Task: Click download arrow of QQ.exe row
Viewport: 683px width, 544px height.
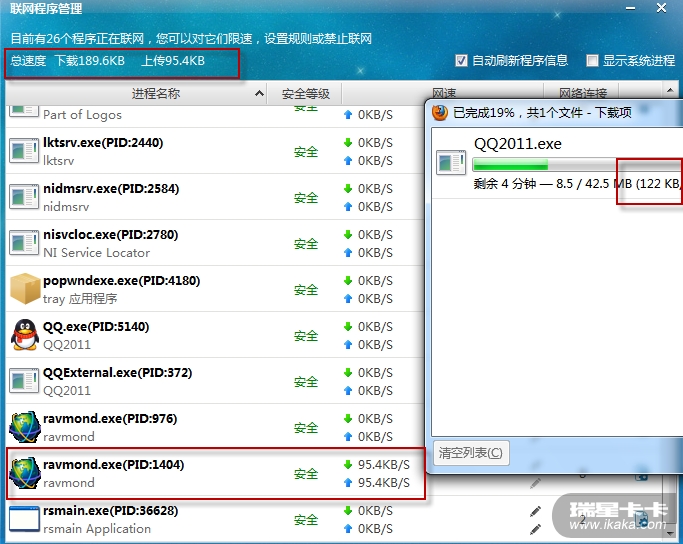Action: [348, 327]
